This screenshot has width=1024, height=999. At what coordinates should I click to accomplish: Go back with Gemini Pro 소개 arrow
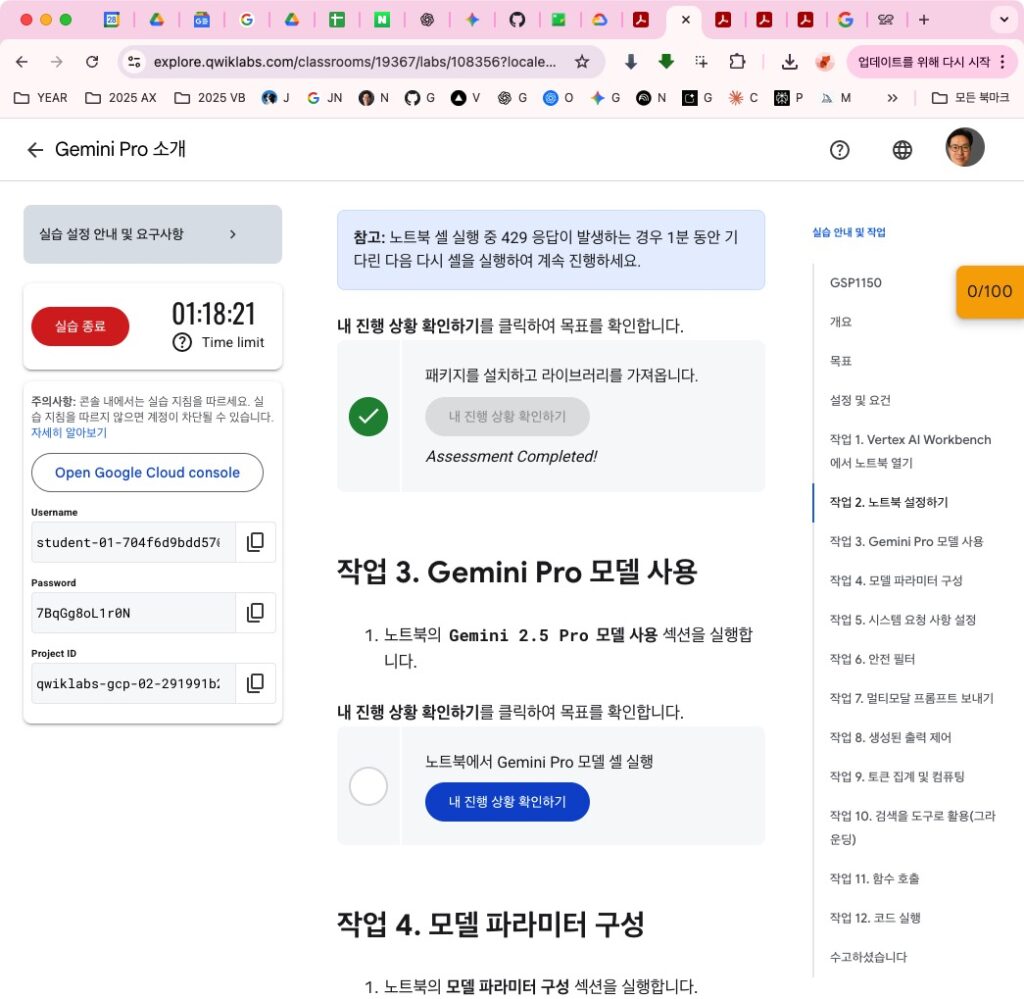pos(35,150)
